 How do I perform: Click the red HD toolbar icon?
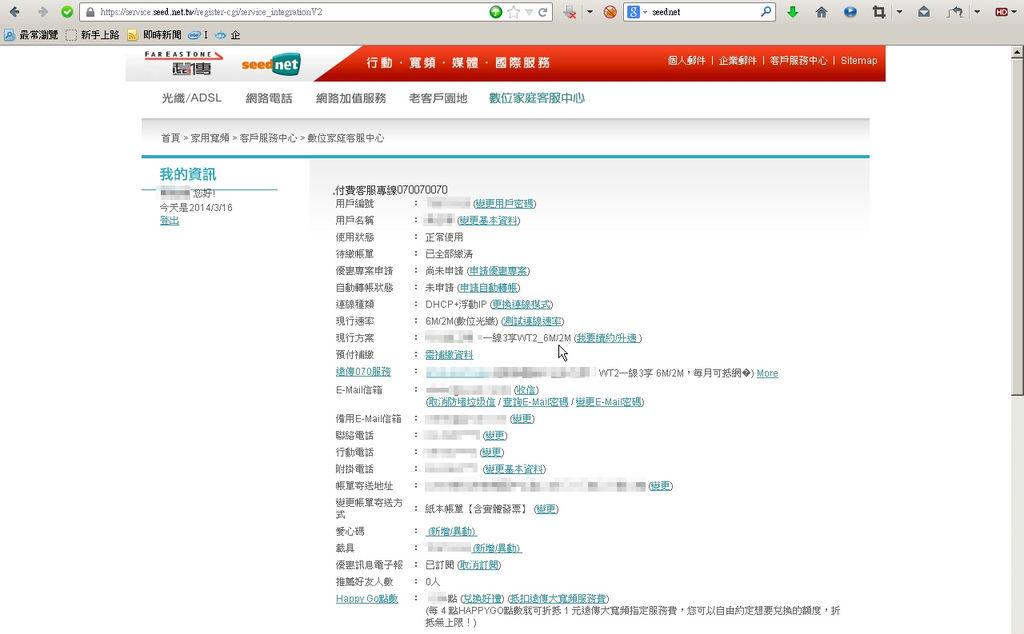1001,12
